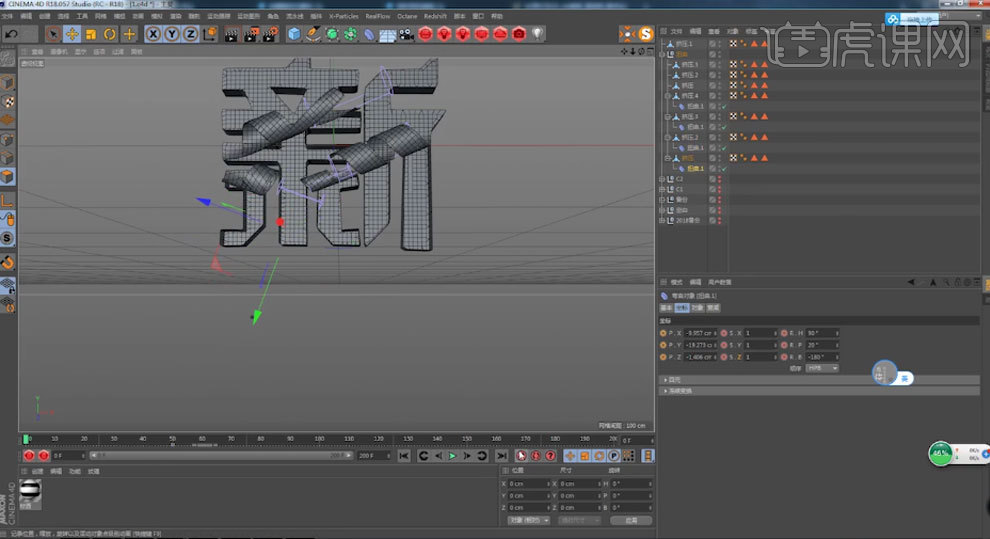Toggle Y axis lock

(172, 34)
